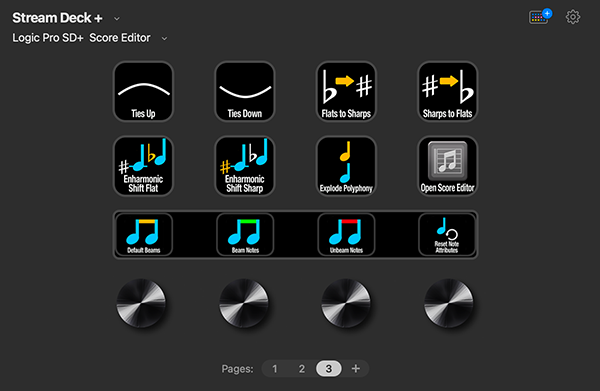Image resolution: width=600 pixels, height=391 pixels.
Task: Select page 3
Action: click(x=329, y=369)
